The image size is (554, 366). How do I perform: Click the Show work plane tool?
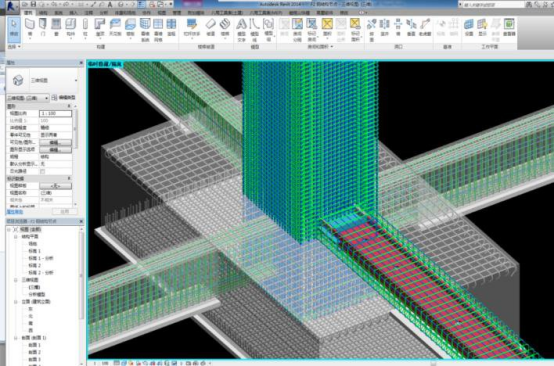pyautogui.click(x=482, y=28)
